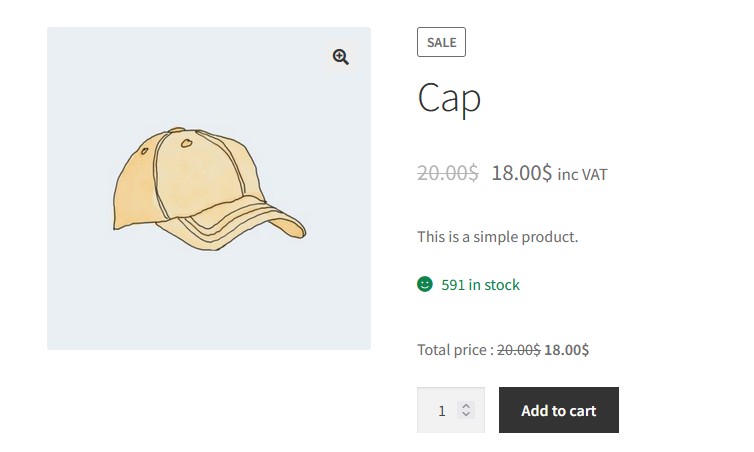Click the large 18.00$ sale price
This screenshot has height=452, width=754.
(x=521, y=173)
